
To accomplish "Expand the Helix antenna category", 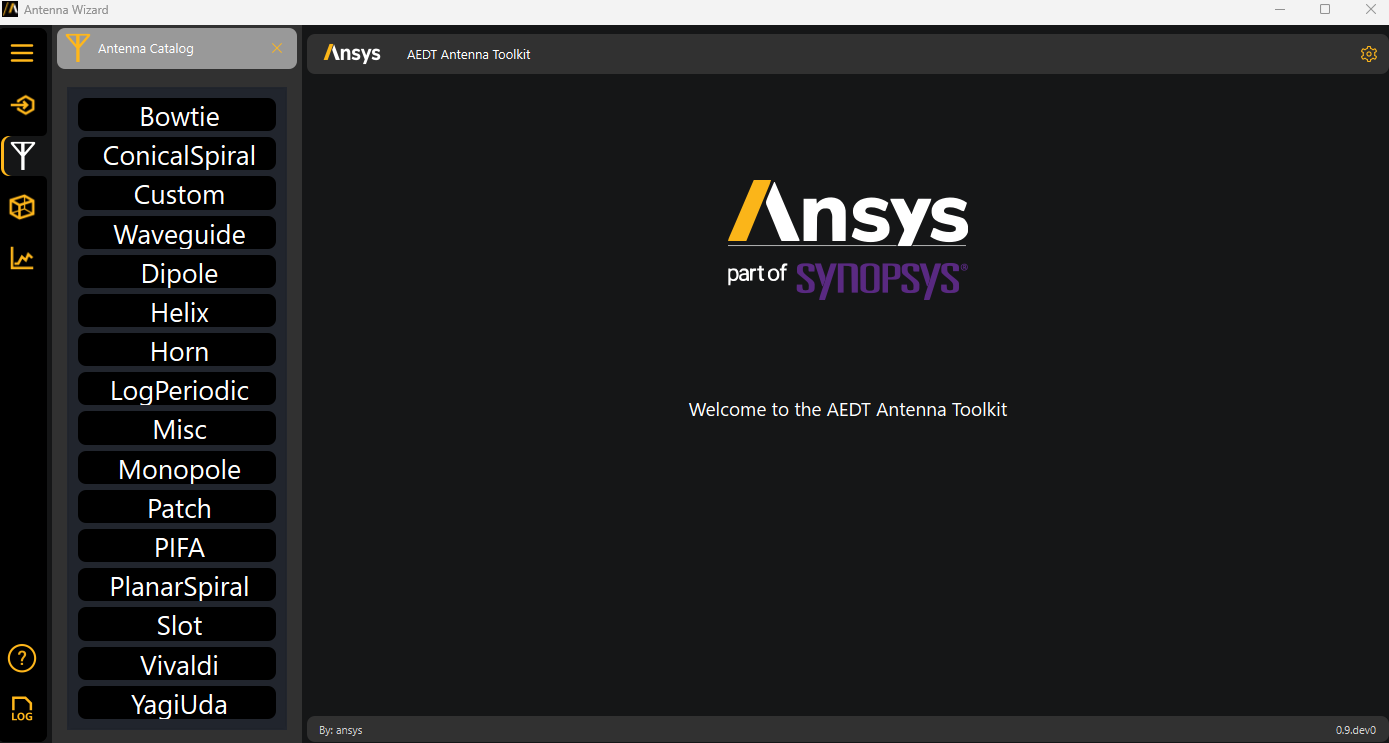I will [177, 311].
